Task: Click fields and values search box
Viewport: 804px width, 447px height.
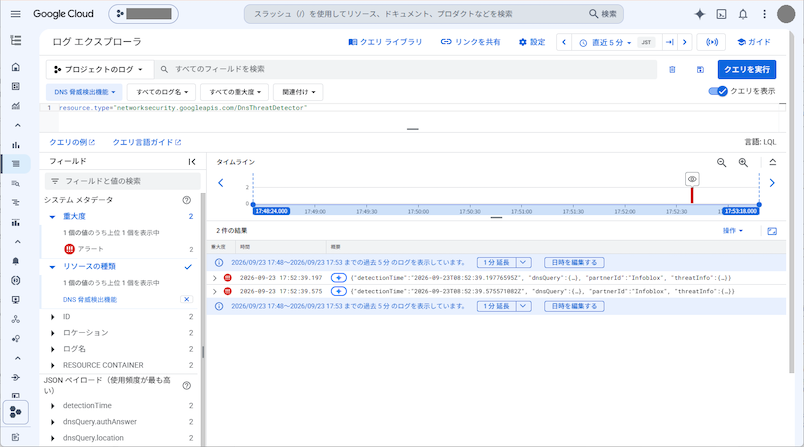Action: [123, 181]
